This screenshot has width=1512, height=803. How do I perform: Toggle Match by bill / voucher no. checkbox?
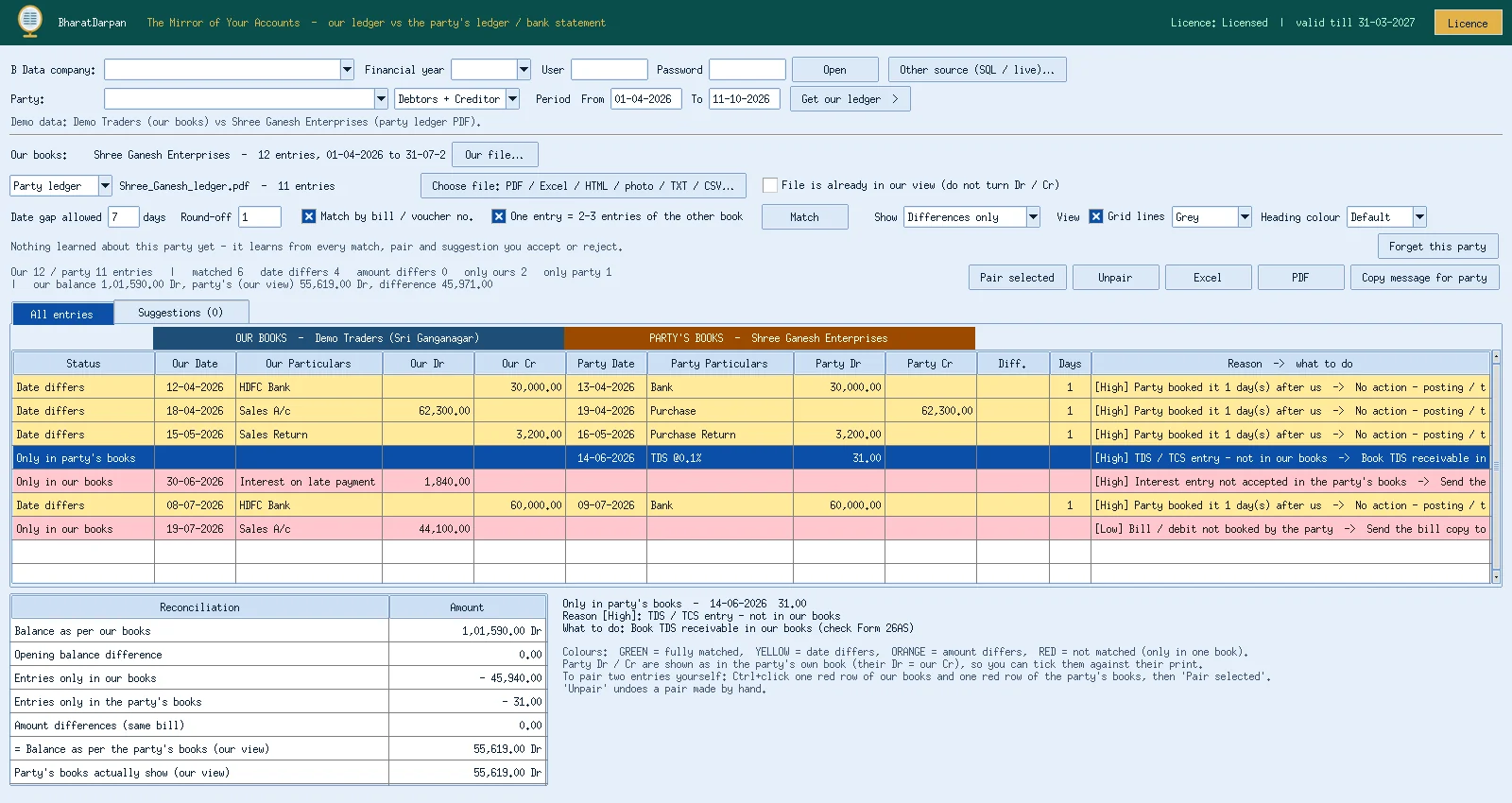point(309,216)
